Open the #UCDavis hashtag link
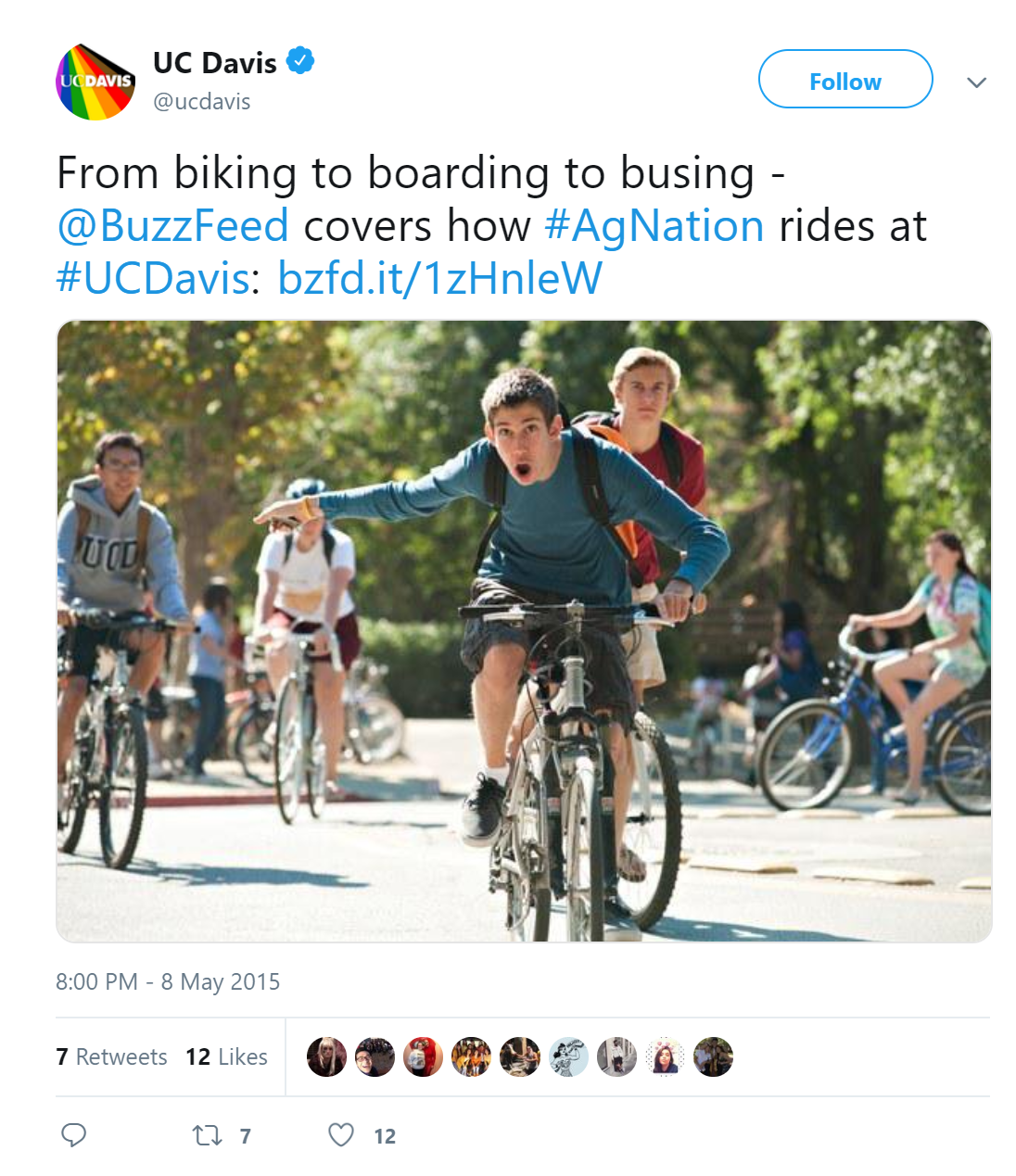Screen dimensions: 1016x1176 [x=152, y=278]
